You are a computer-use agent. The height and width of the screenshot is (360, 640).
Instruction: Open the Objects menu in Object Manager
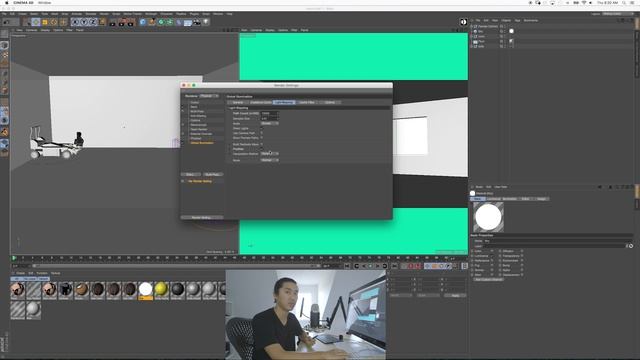(x=506, y=20)
